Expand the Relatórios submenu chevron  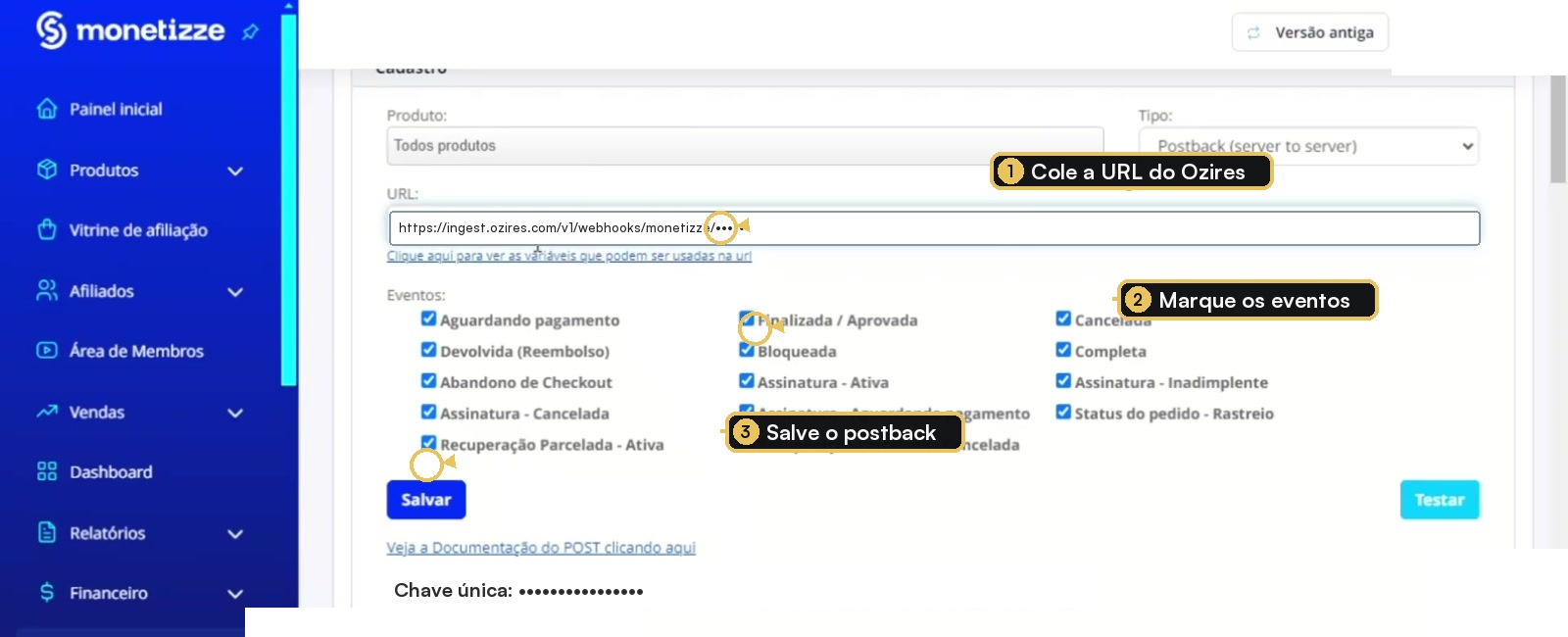[235, 534]
